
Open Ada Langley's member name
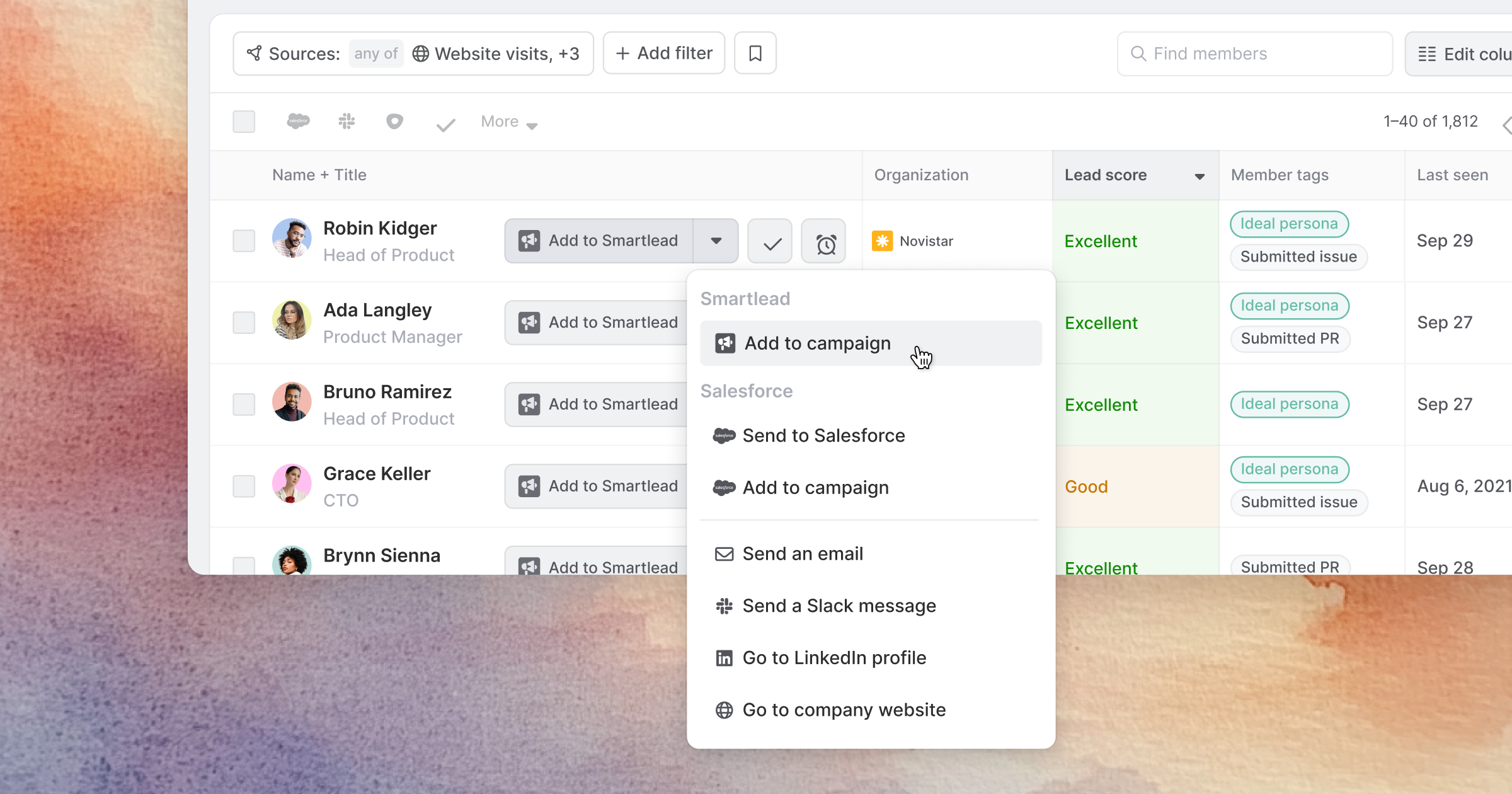[x=377, y=310]
